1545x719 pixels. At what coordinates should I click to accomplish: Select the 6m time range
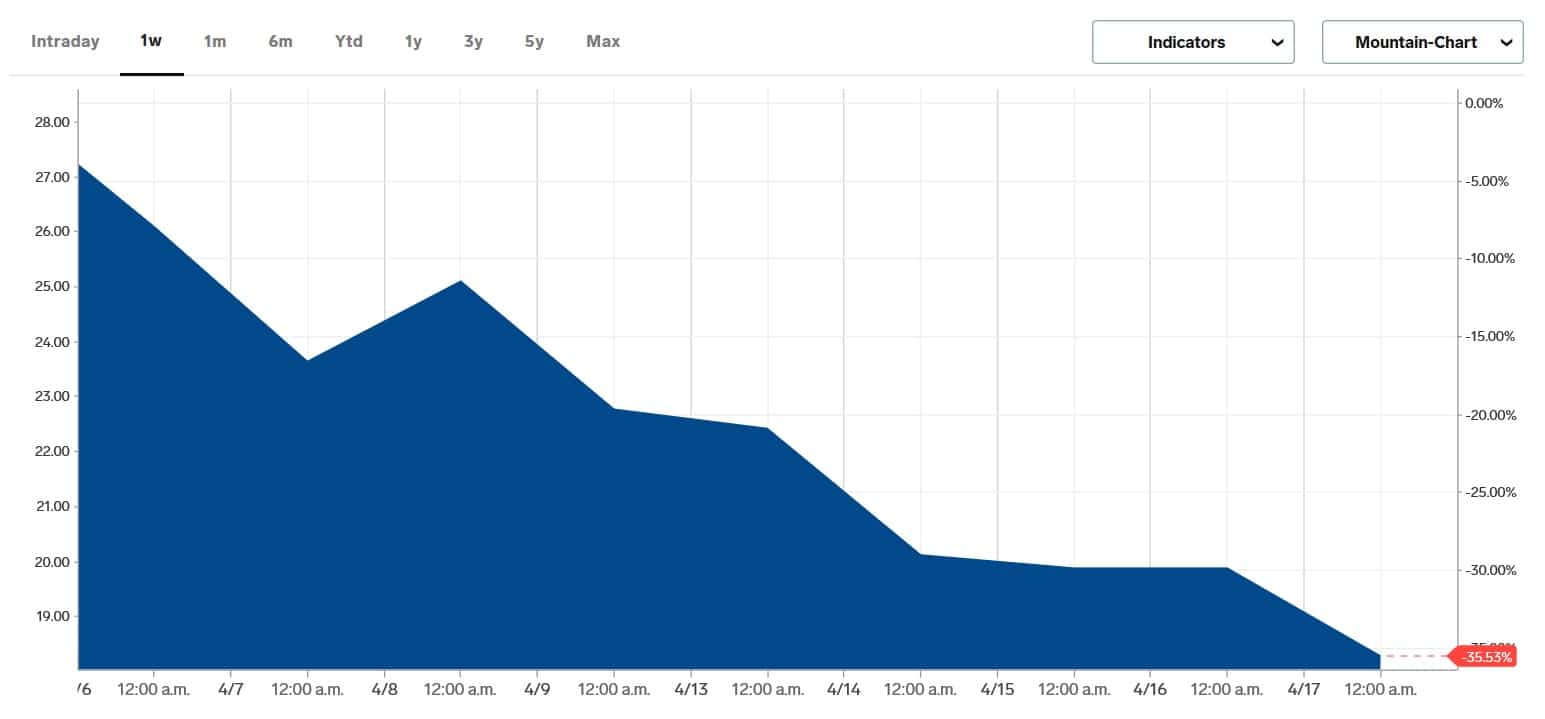click(280, 42)
